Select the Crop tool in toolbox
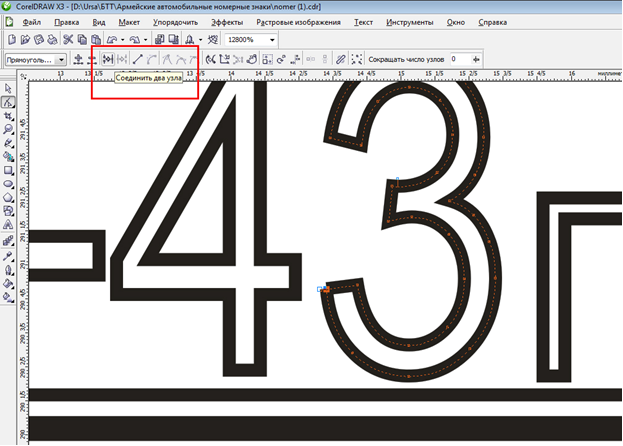The height and width of the screenshot is (446, 623). [8, 116]
